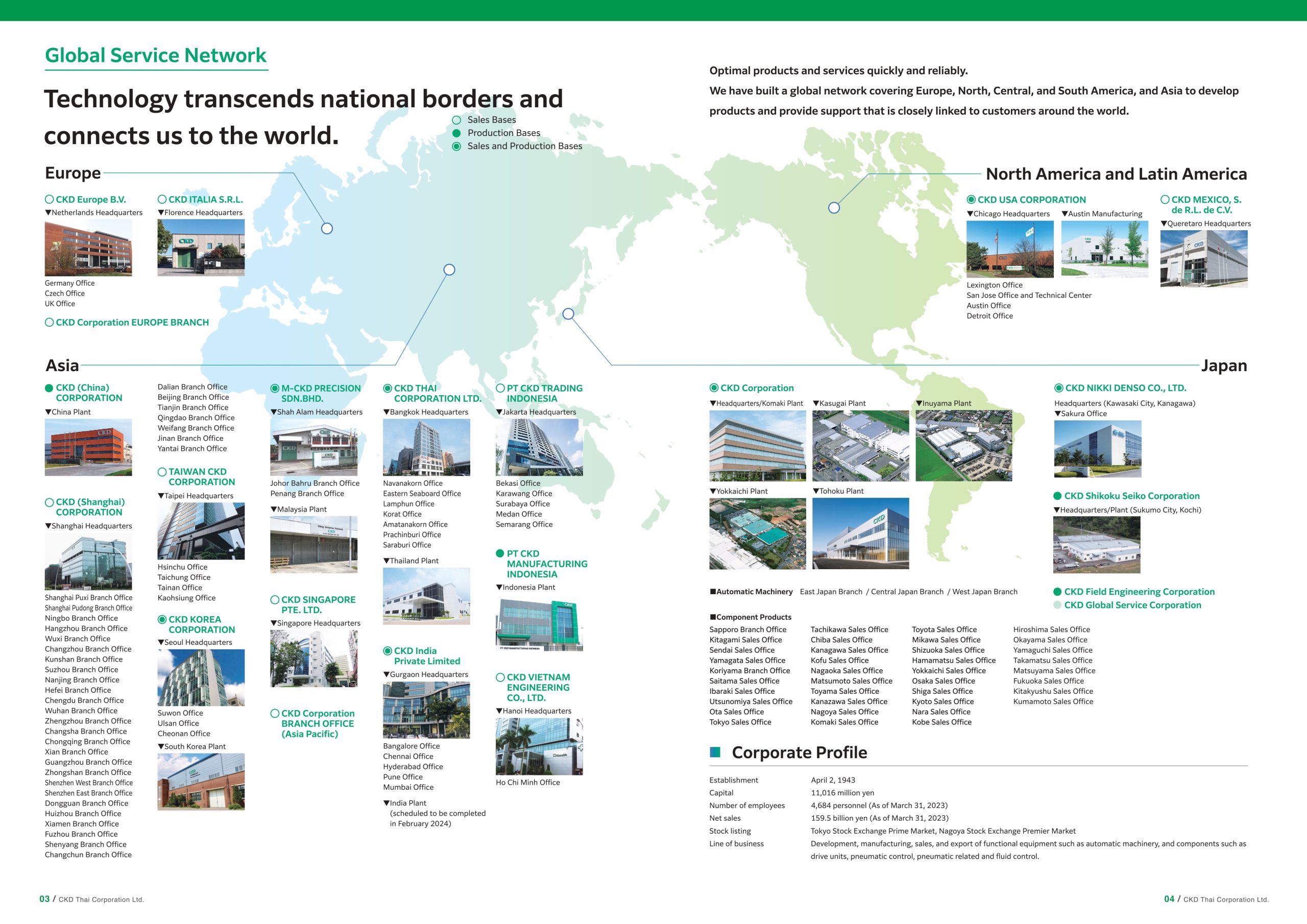Select the Sales and Production Bases legend marker
This screenshot has height=924, width=1307.
click(456, 147)
